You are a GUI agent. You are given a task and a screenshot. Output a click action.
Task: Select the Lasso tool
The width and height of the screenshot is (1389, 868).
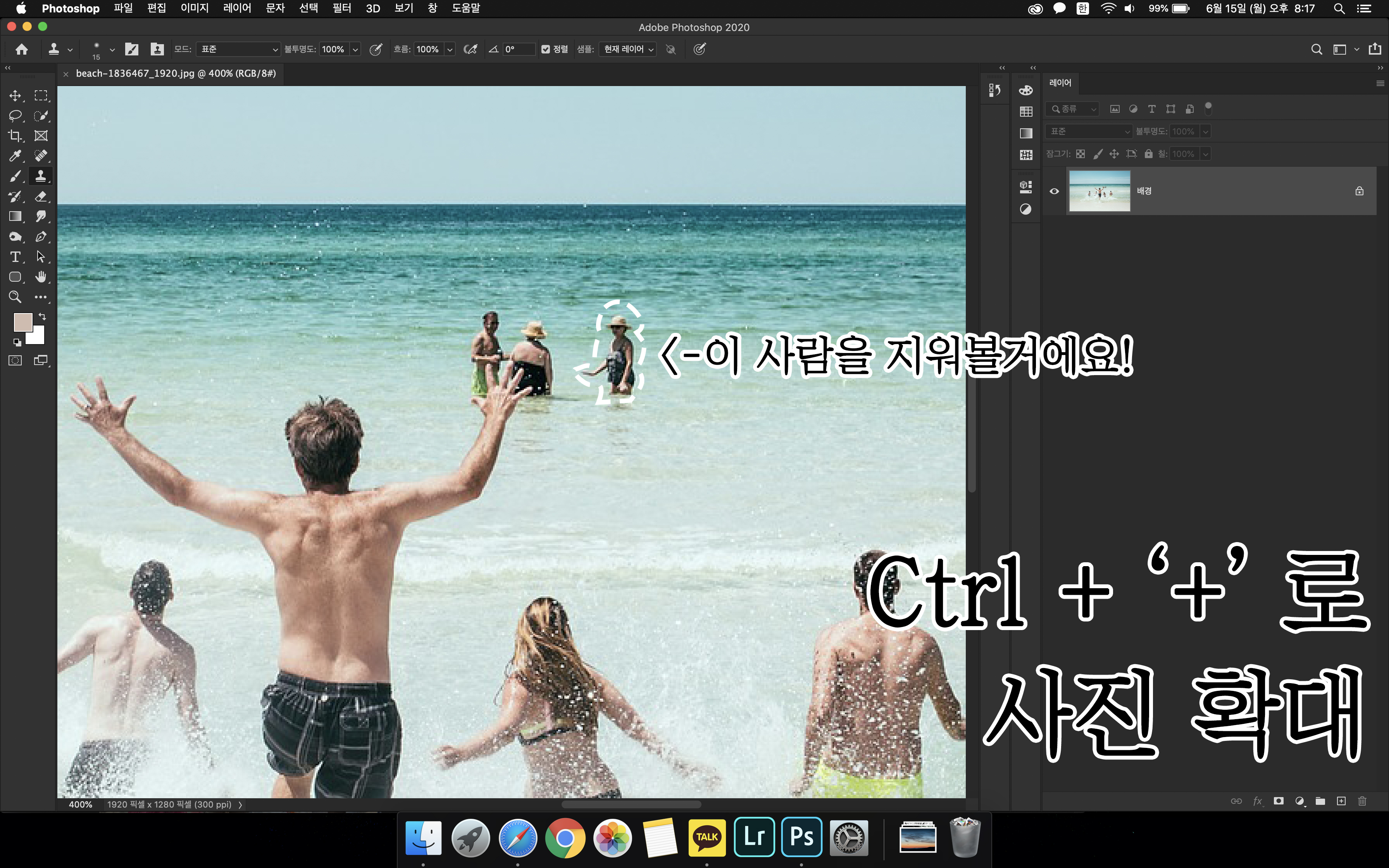15,115
